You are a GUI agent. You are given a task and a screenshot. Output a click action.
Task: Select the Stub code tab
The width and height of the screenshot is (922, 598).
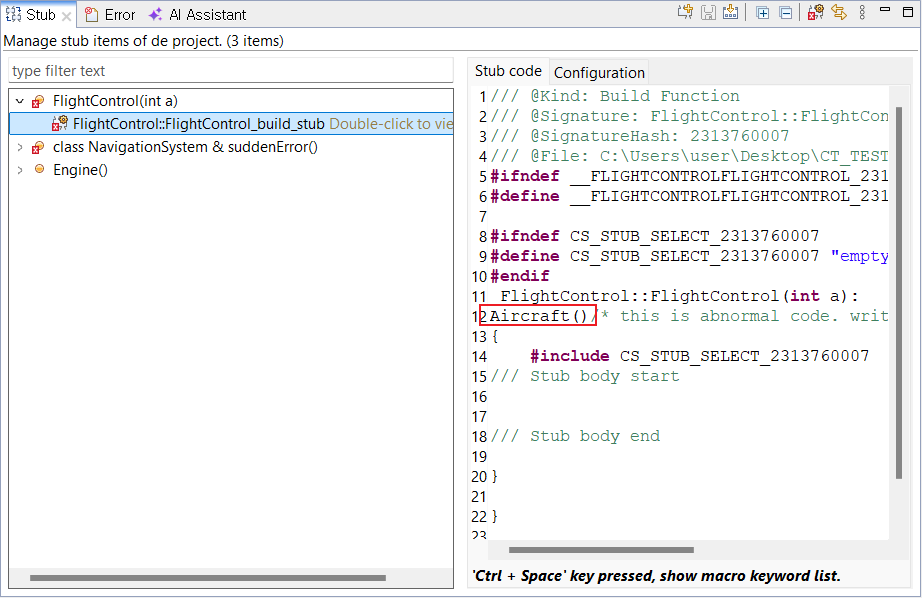point(508,71)
